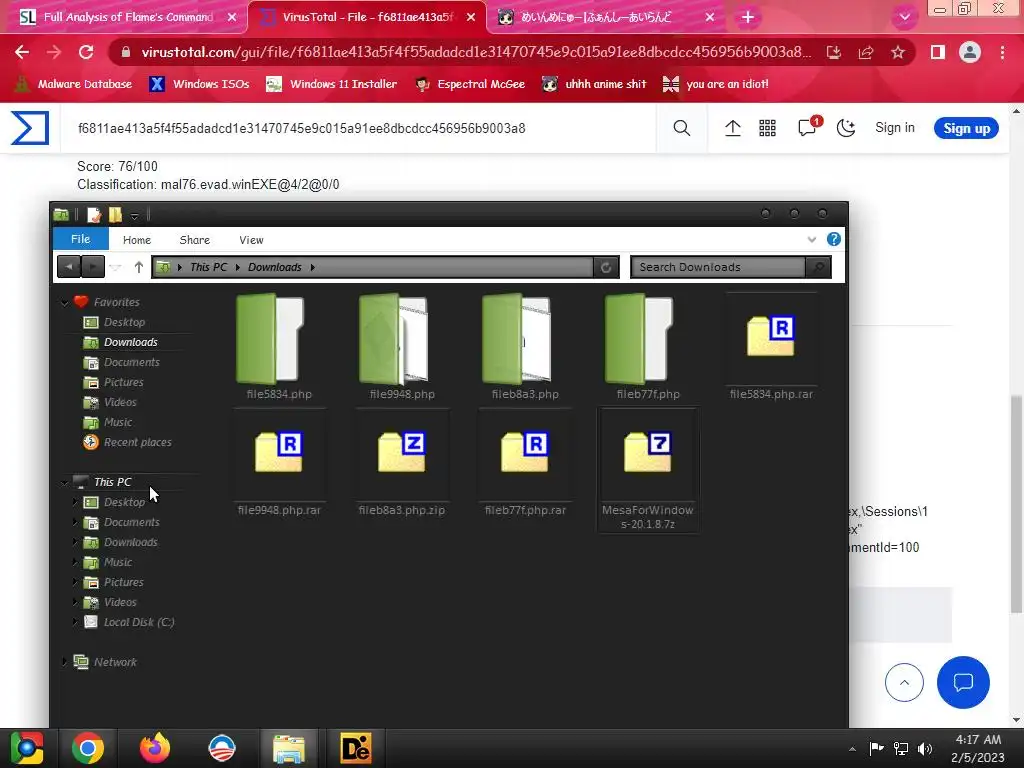Switch to Share ribbon tab
1024x768 pixels.
click(195, 240)
